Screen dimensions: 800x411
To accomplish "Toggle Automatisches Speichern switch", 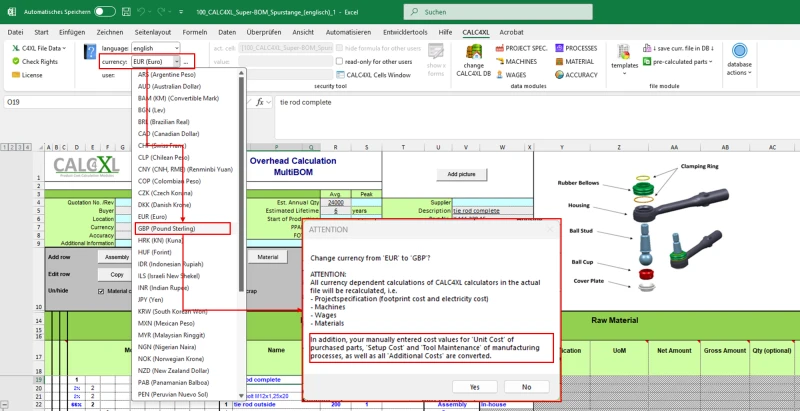I will 105,12.
